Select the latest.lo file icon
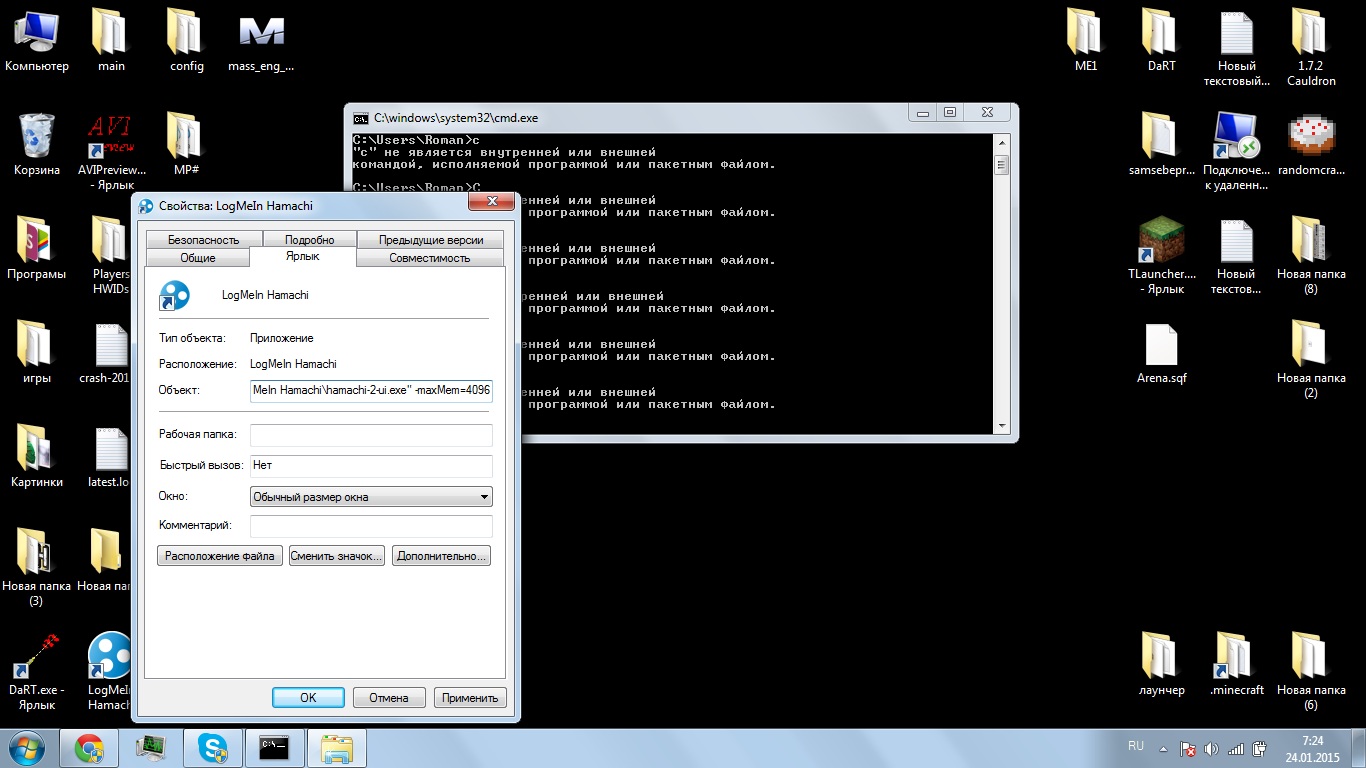The image size is (1366, 768). tap(109, 456)
